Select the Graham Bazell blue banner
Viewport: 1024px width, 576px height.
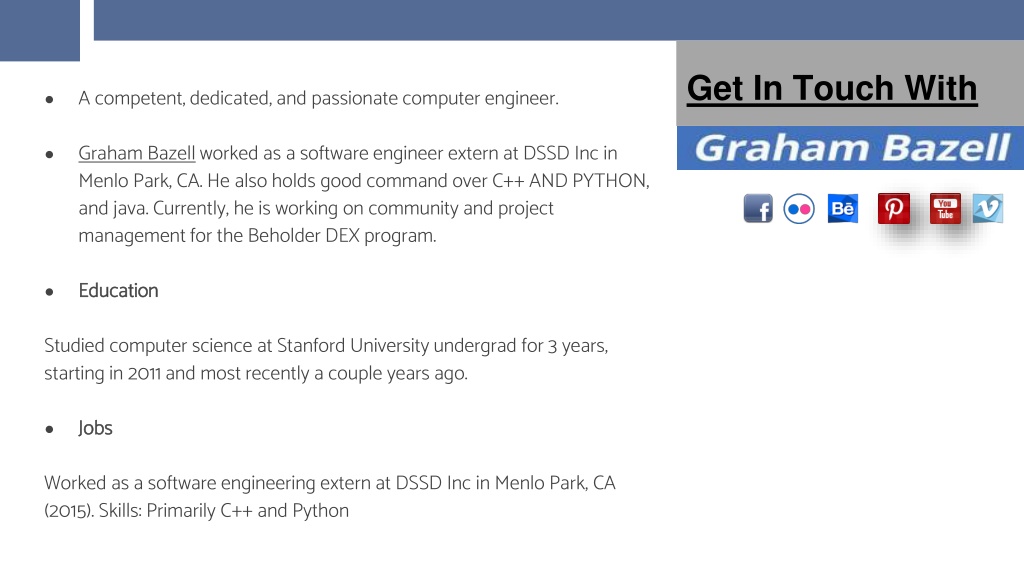850,148
